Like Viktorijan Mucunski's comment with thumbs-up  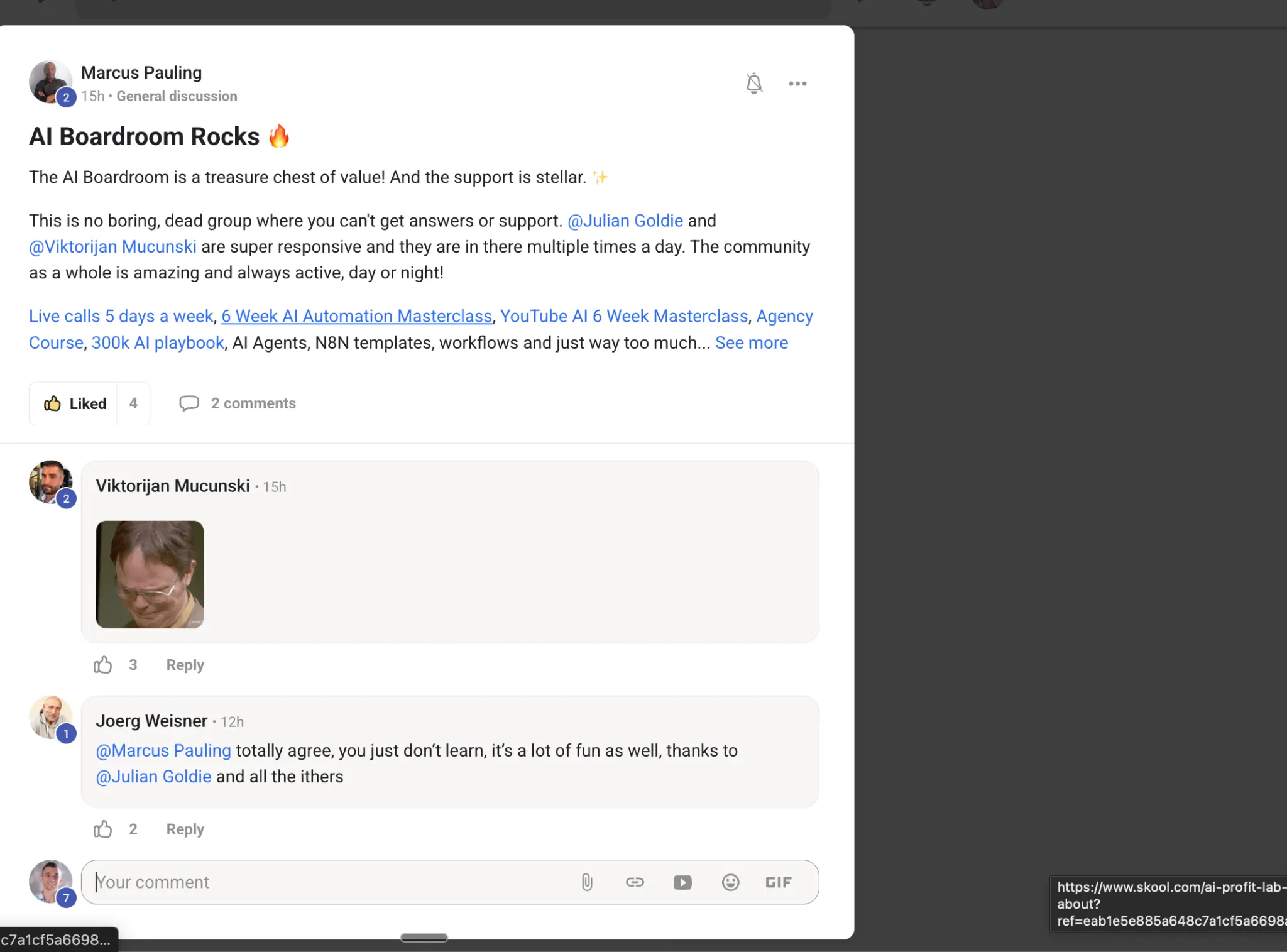[102, 664]
